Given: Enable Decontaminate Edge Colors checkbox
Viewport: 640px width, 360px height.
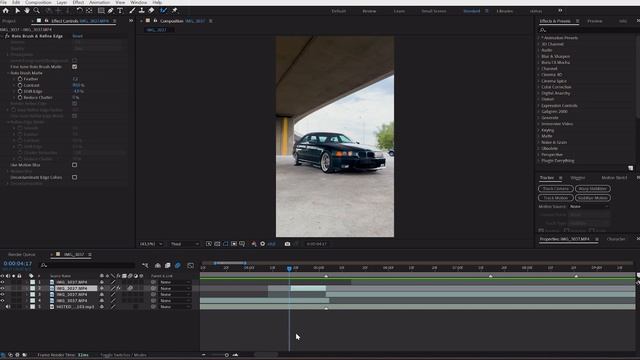Looking at the screenshot, I should pyautogui.click(x=74, y=177).
